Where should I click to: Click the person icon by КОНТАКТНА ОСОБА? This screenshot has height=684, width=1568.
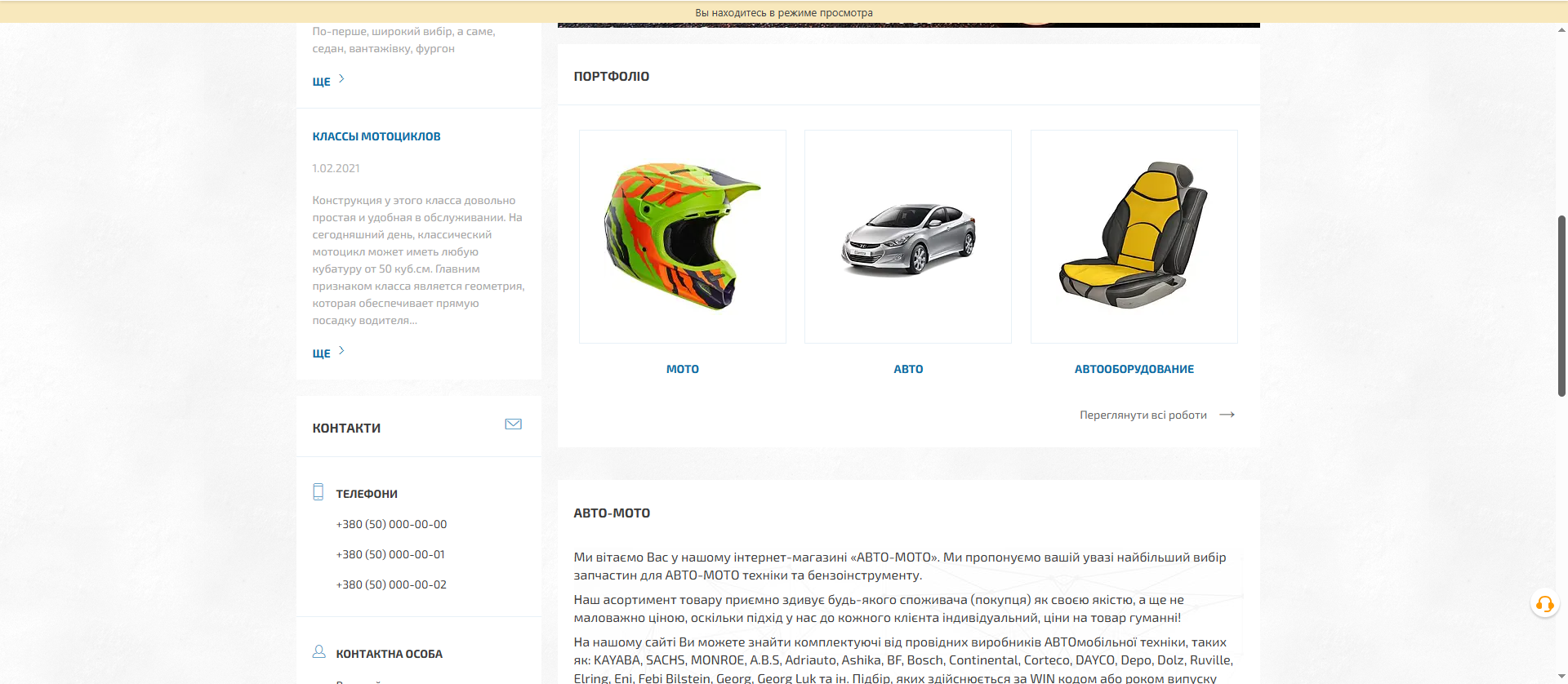click(318, 652)
